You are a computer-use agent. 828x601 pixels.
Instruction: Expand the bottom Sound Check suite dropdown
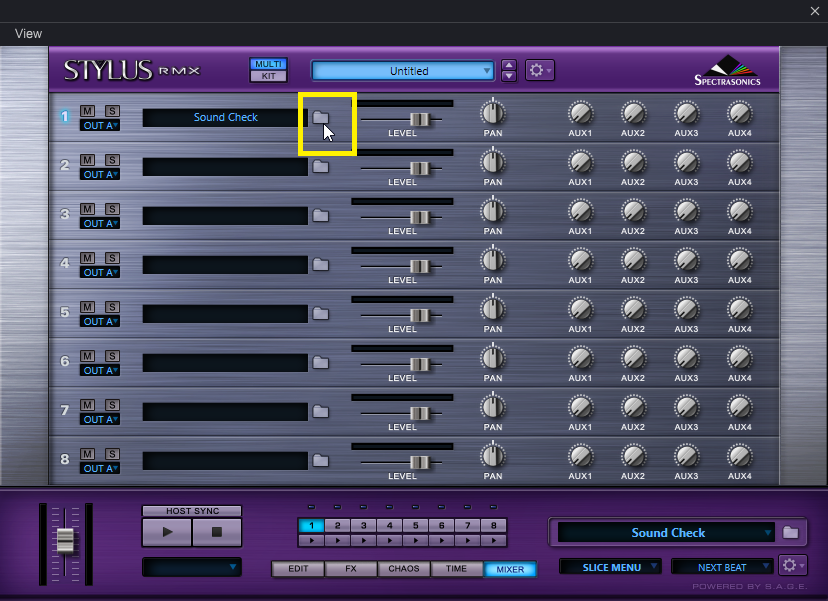[x=666, y=532]
